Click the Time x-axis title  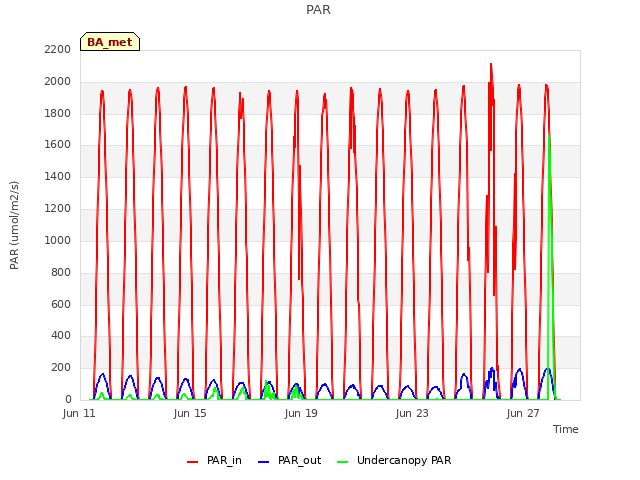(x=566, y=429)
